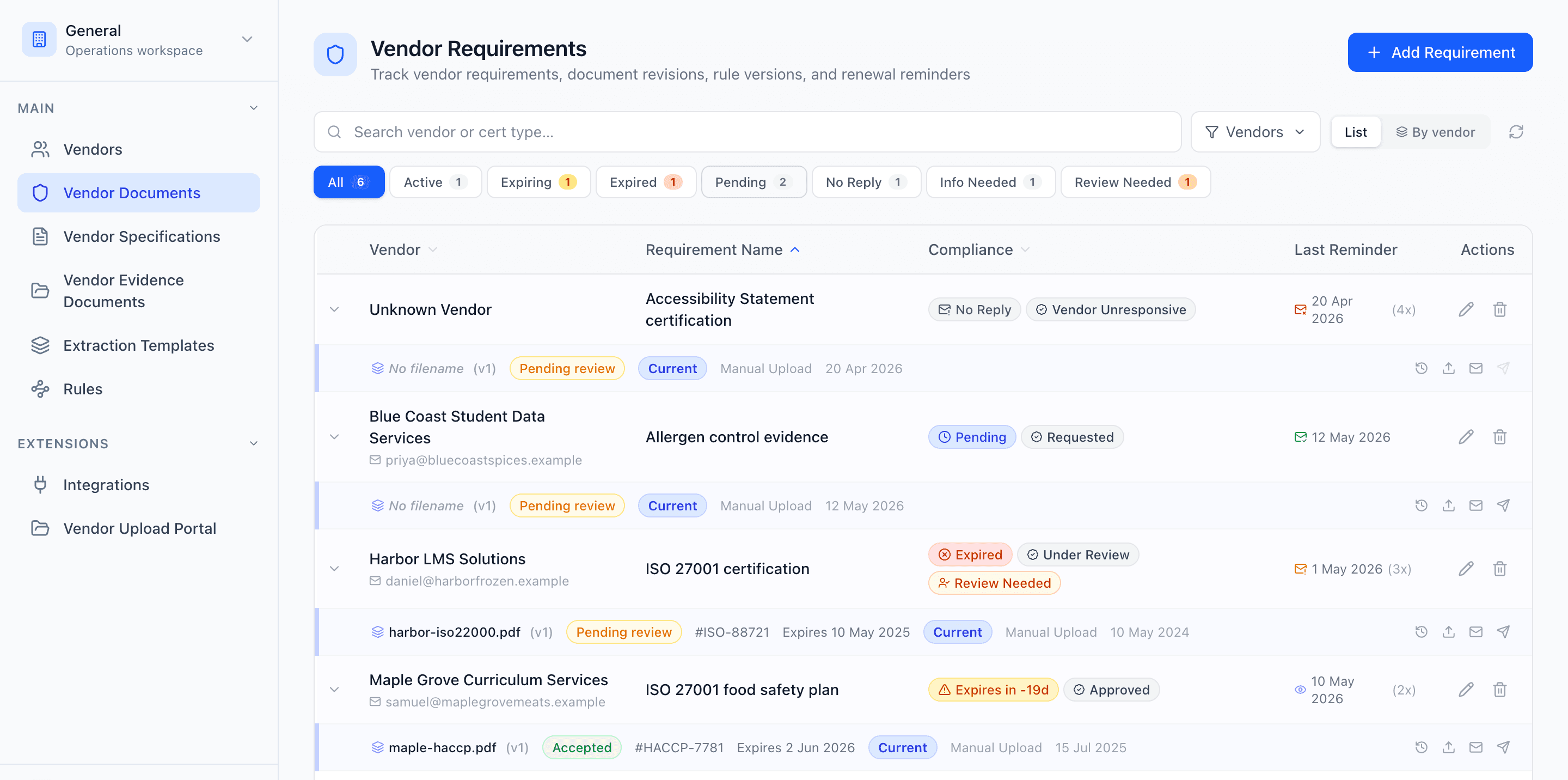Click samuel@maplegrovemeats.example email
The height and width of the screenshot is (780, 1568).
[495, 702]
